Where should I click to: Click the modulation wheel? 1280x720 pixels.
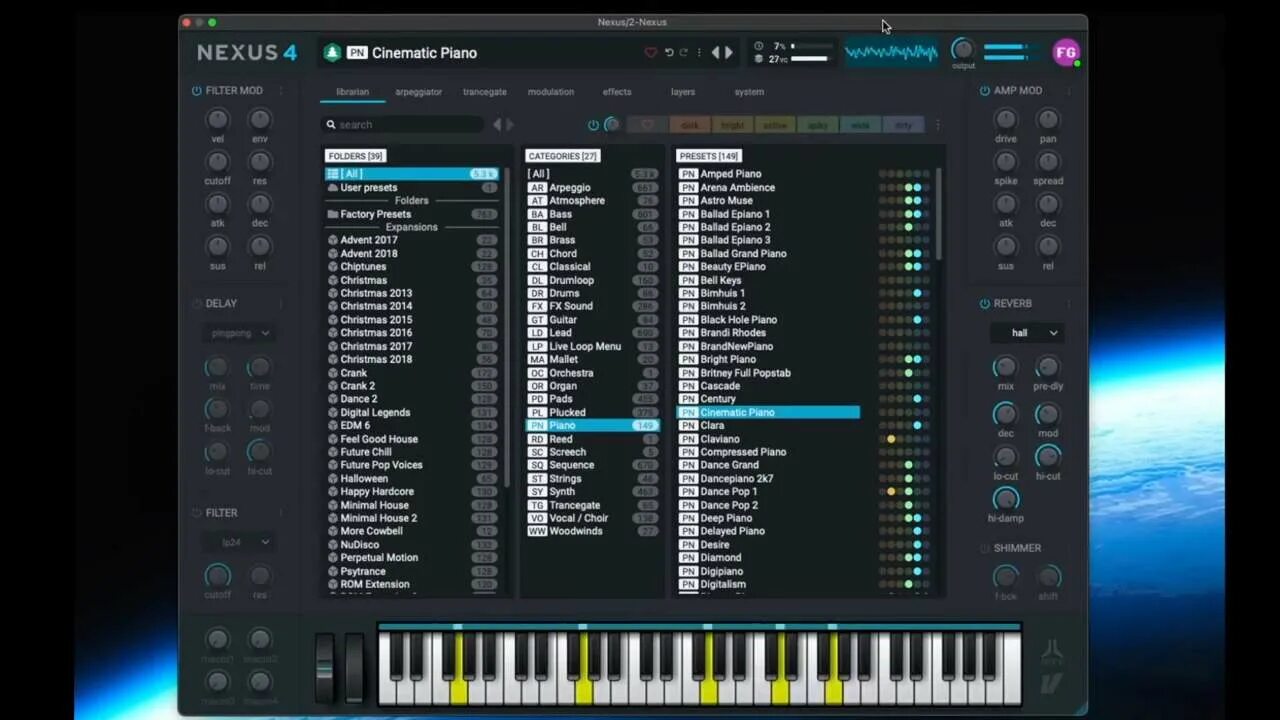(355, 667)
